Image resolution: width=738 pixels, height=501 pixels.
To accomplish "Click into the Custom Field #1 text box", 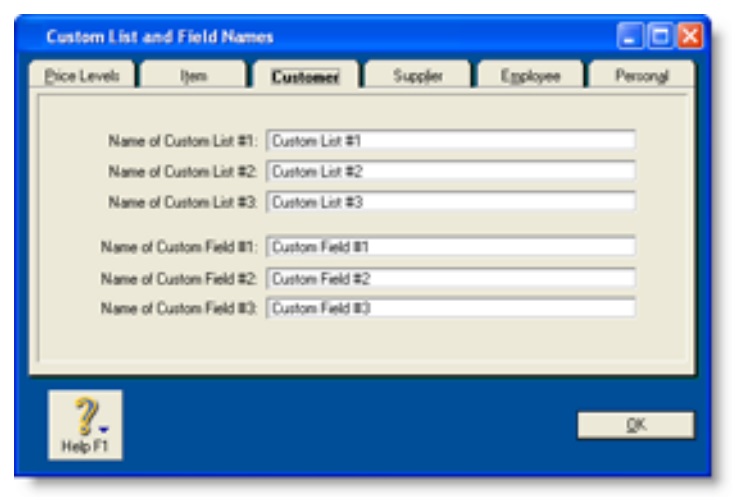I will (451, 246).
